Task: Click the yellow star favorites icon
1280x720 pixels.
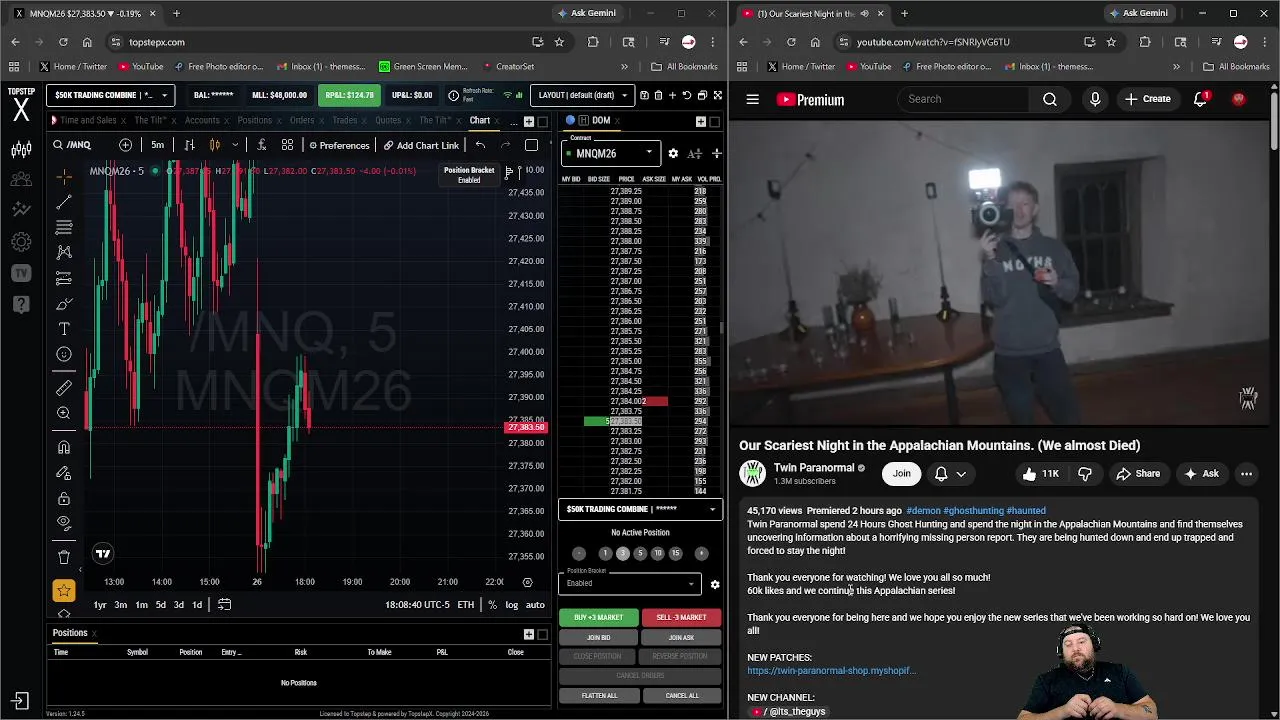Action: [64, 591]
